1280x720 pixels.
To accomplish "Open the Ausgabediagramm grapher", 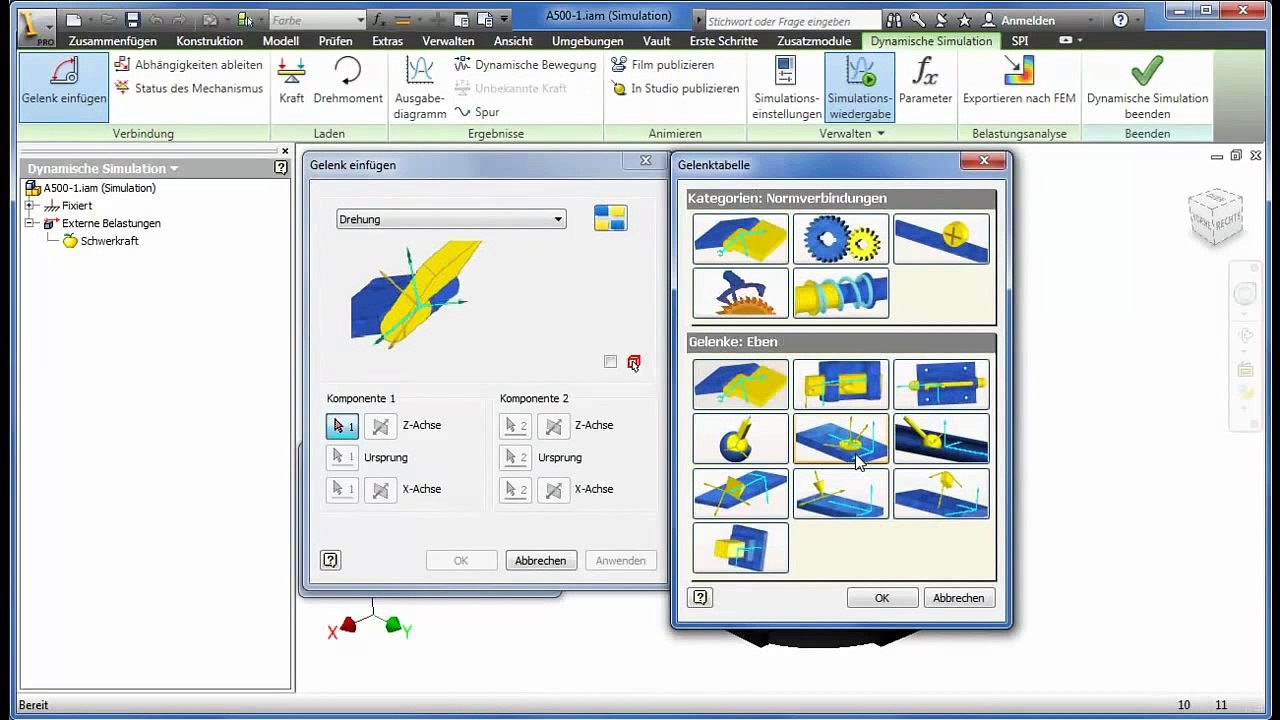I will [x=420, y=87].
